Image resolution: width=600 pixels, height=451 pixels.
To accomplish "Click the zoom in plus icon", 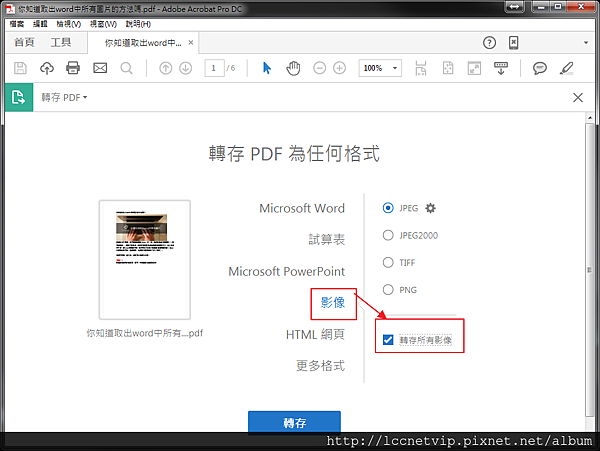I will (339, 68).
